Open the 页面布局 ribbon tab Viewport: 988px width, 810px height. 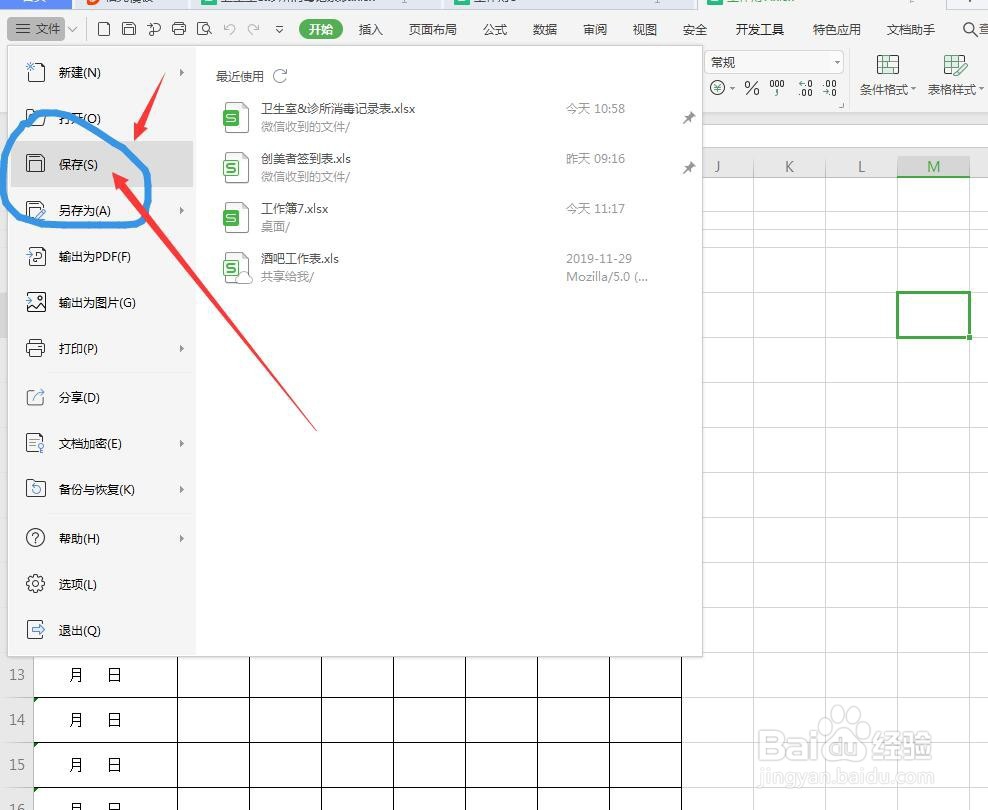(x=432, y=30)
